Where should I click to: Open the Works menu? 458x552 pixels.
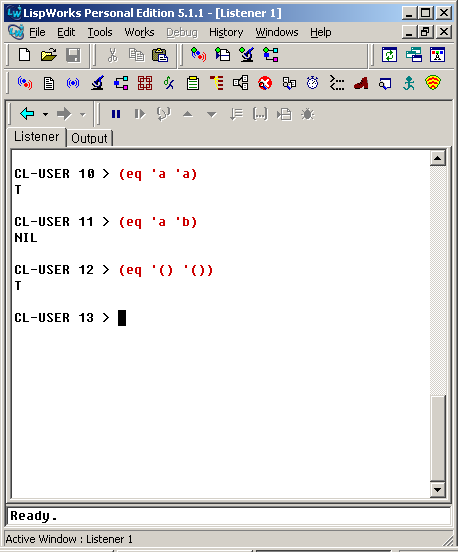(139, 32)
